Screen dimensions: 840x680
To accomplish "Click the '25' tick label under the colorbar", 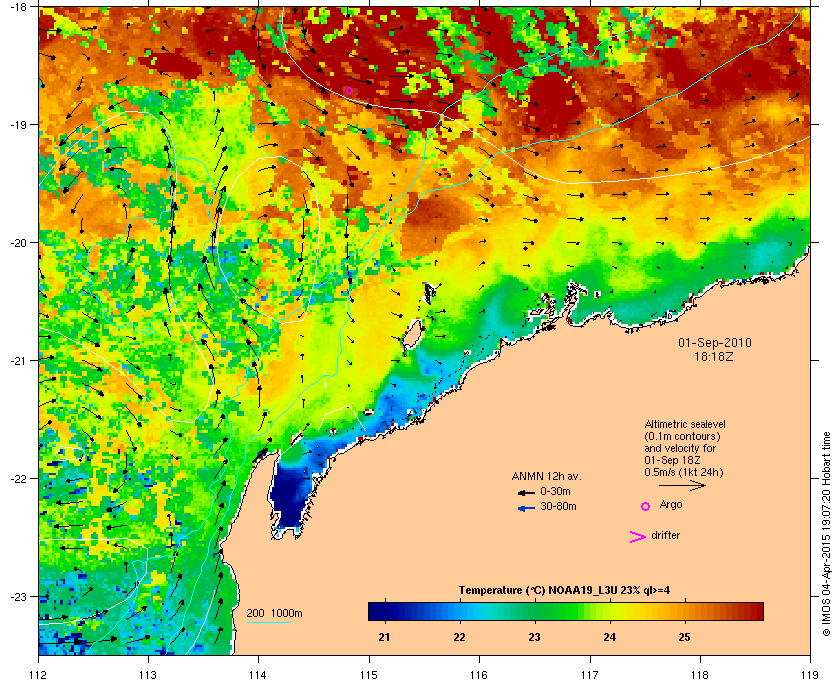I will 685,638.
